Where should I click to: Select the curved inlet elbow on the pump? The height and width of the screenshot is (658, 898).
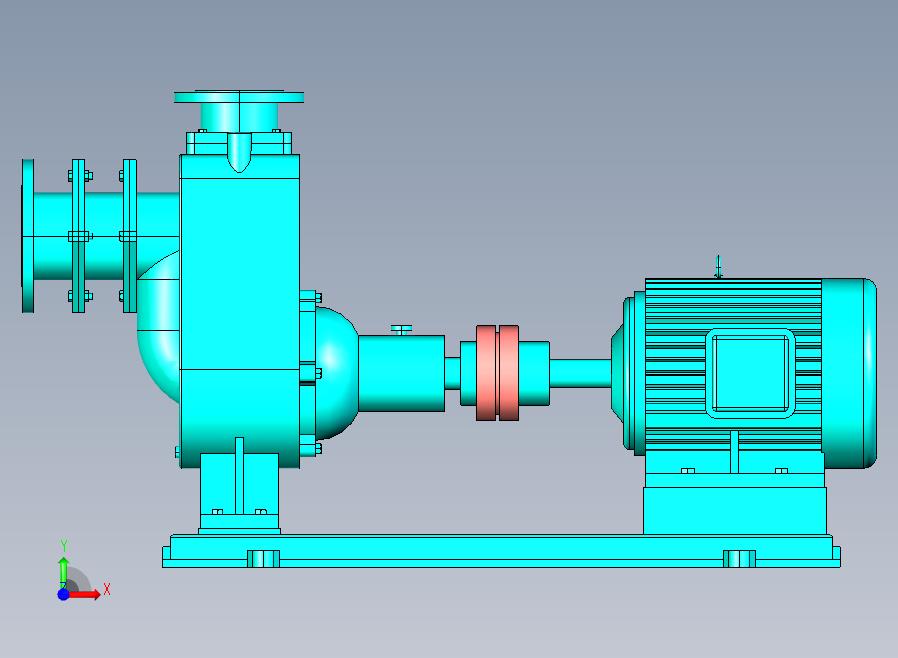159,326
